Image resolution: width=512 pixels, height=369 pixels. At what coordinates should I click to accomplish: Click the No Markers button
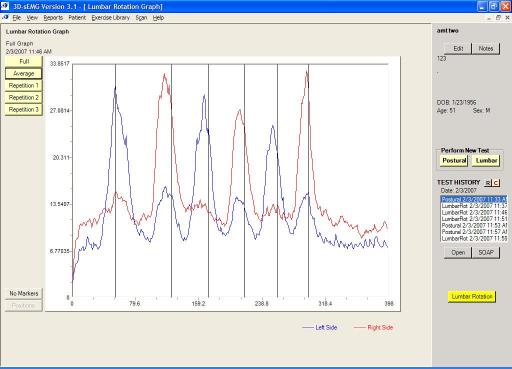tap(24, 293)
